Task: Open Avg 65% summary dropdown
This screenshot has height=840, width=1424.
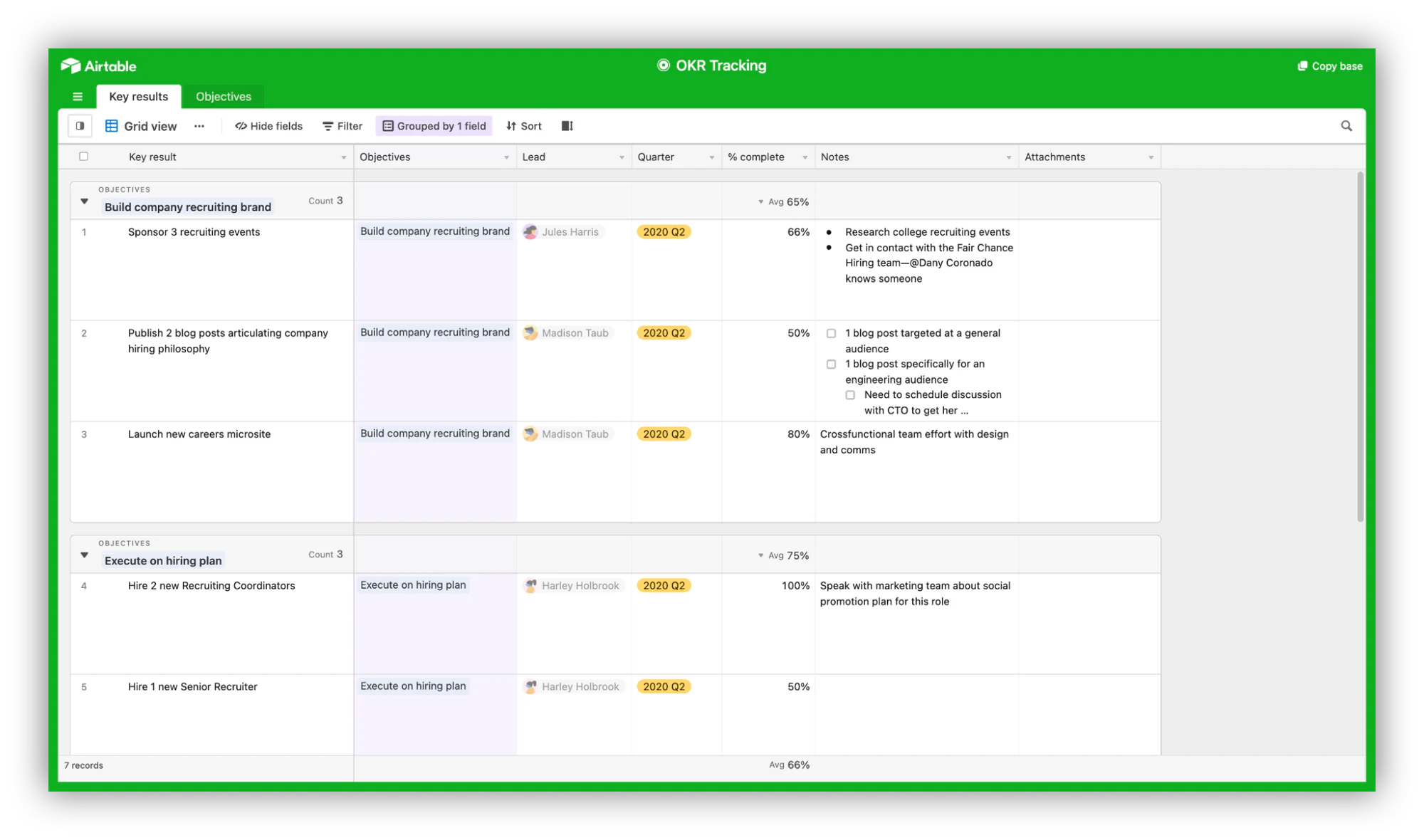Action: point(783,202)
